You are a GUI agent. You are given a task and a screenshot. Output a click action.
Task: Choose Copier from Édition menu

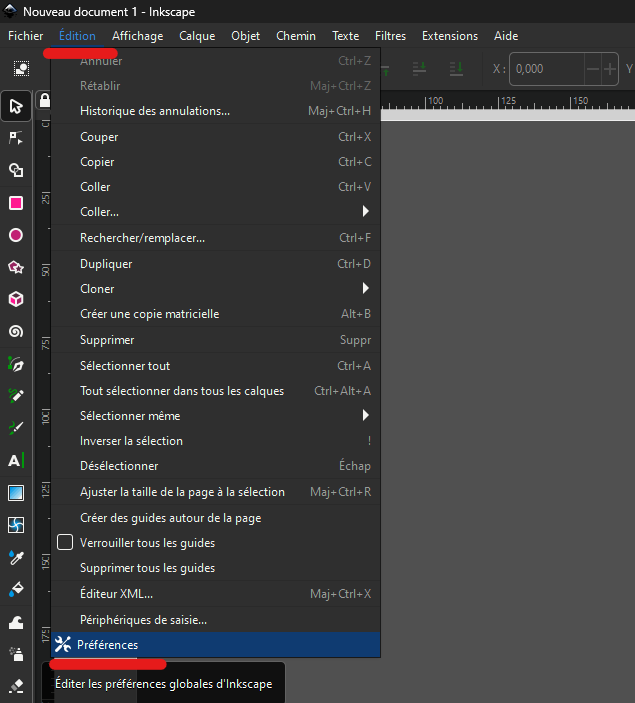coord(216,162)
